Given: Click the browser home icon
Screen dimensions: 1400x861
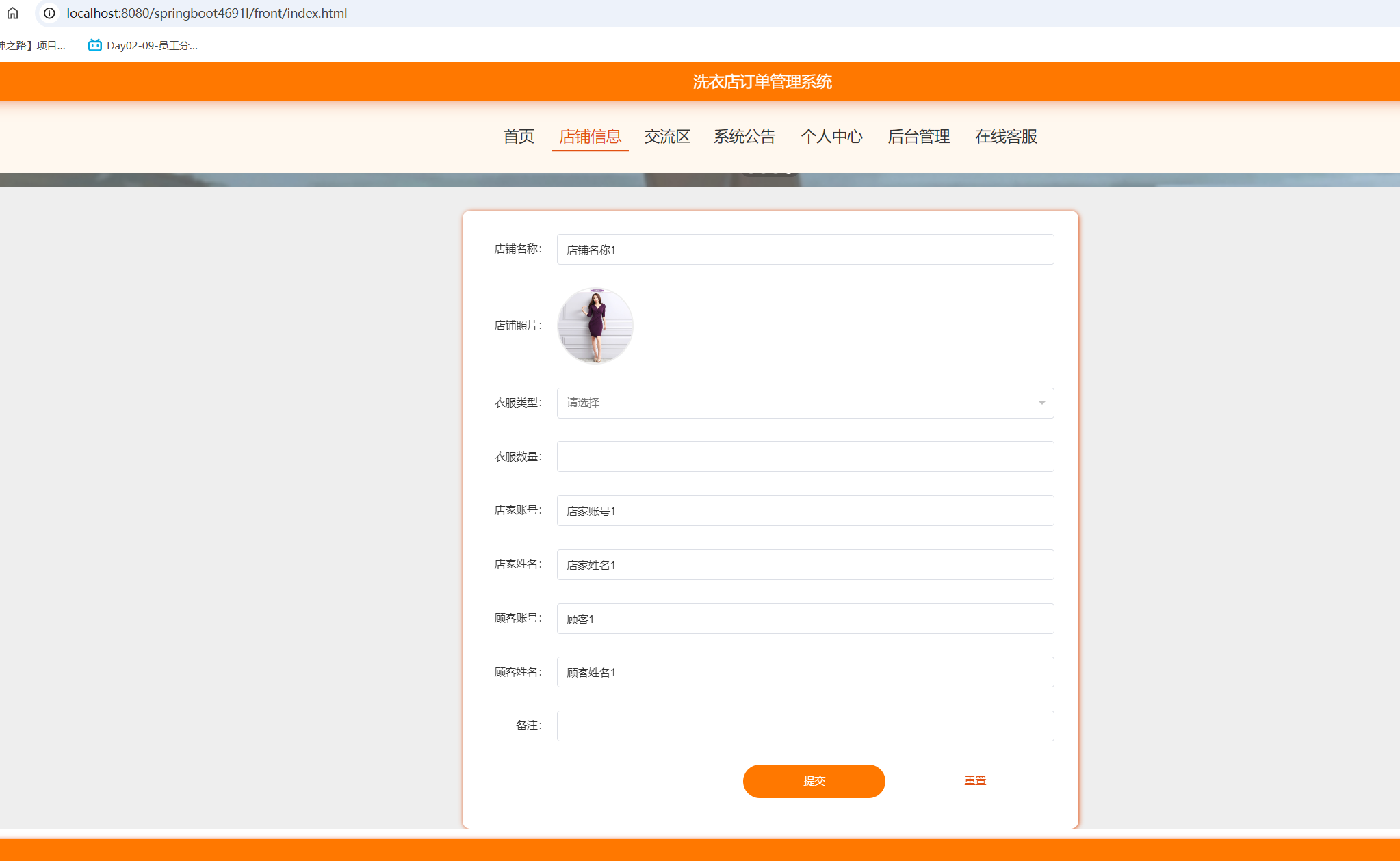Looking at the screenshot, I should 13,13.
